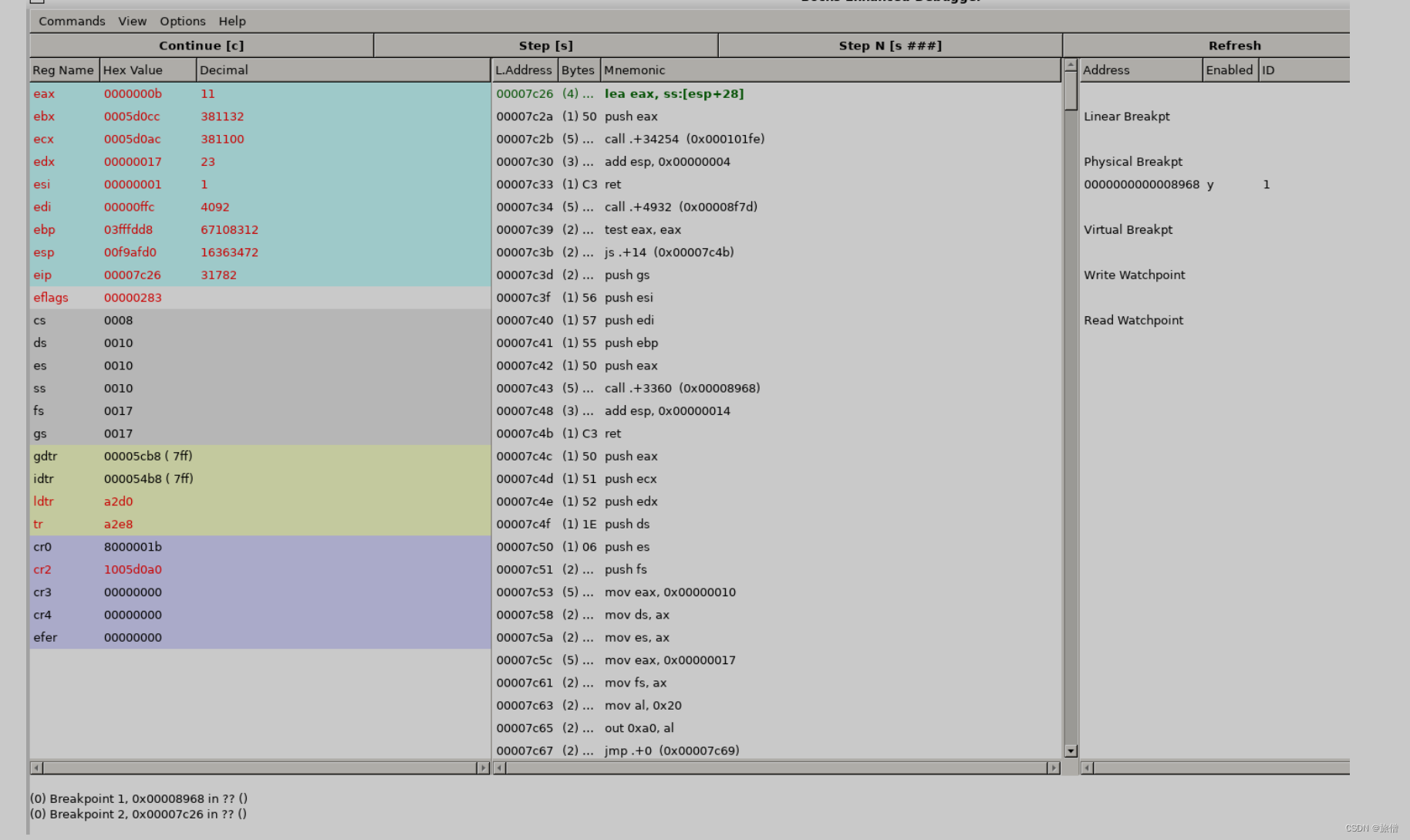Click right arrow of register pane scrollbar
The image size is (1410, 840).
click(483, 767)
